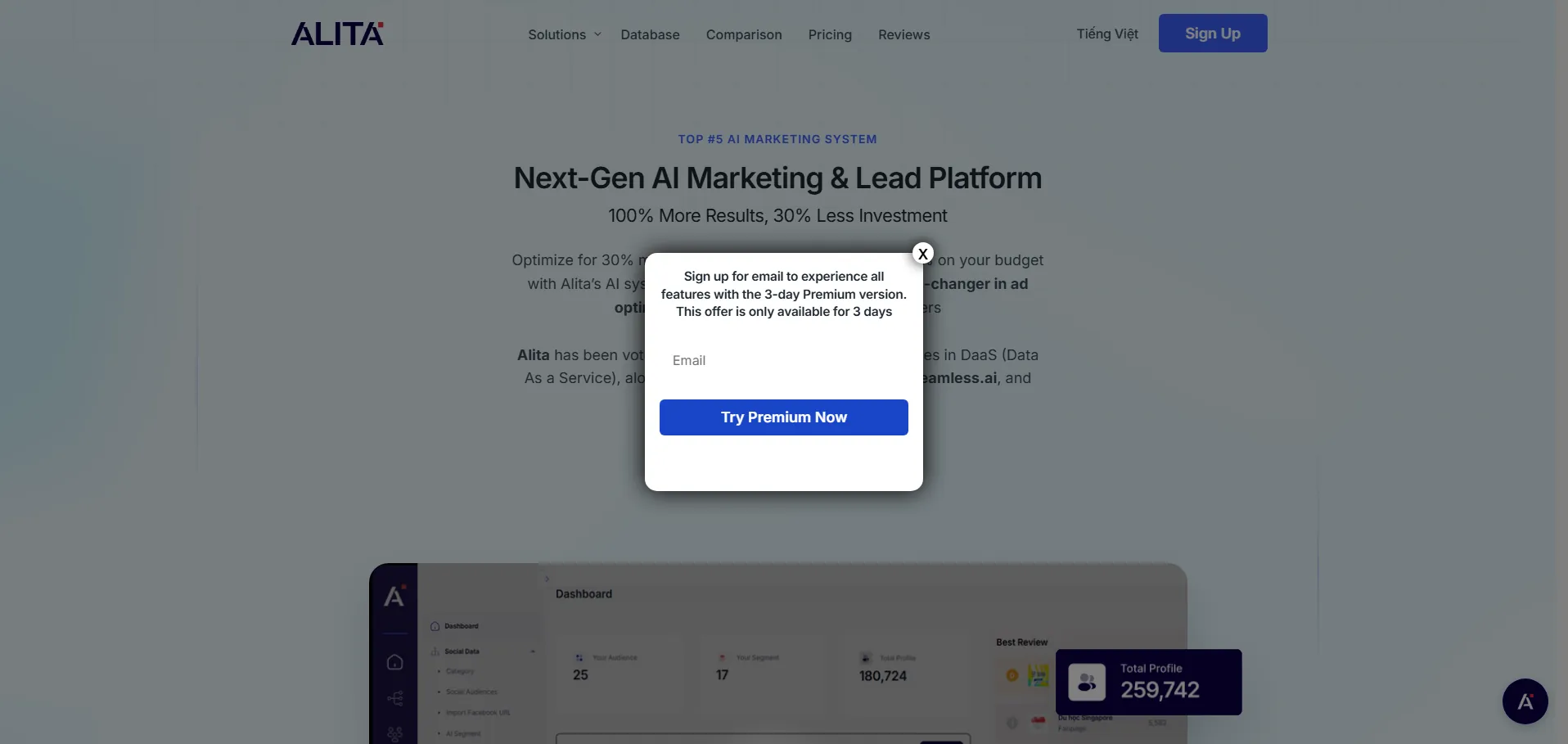Click the chevron above the Dashboard title
1568x744 pixels.
click(547, 579)
